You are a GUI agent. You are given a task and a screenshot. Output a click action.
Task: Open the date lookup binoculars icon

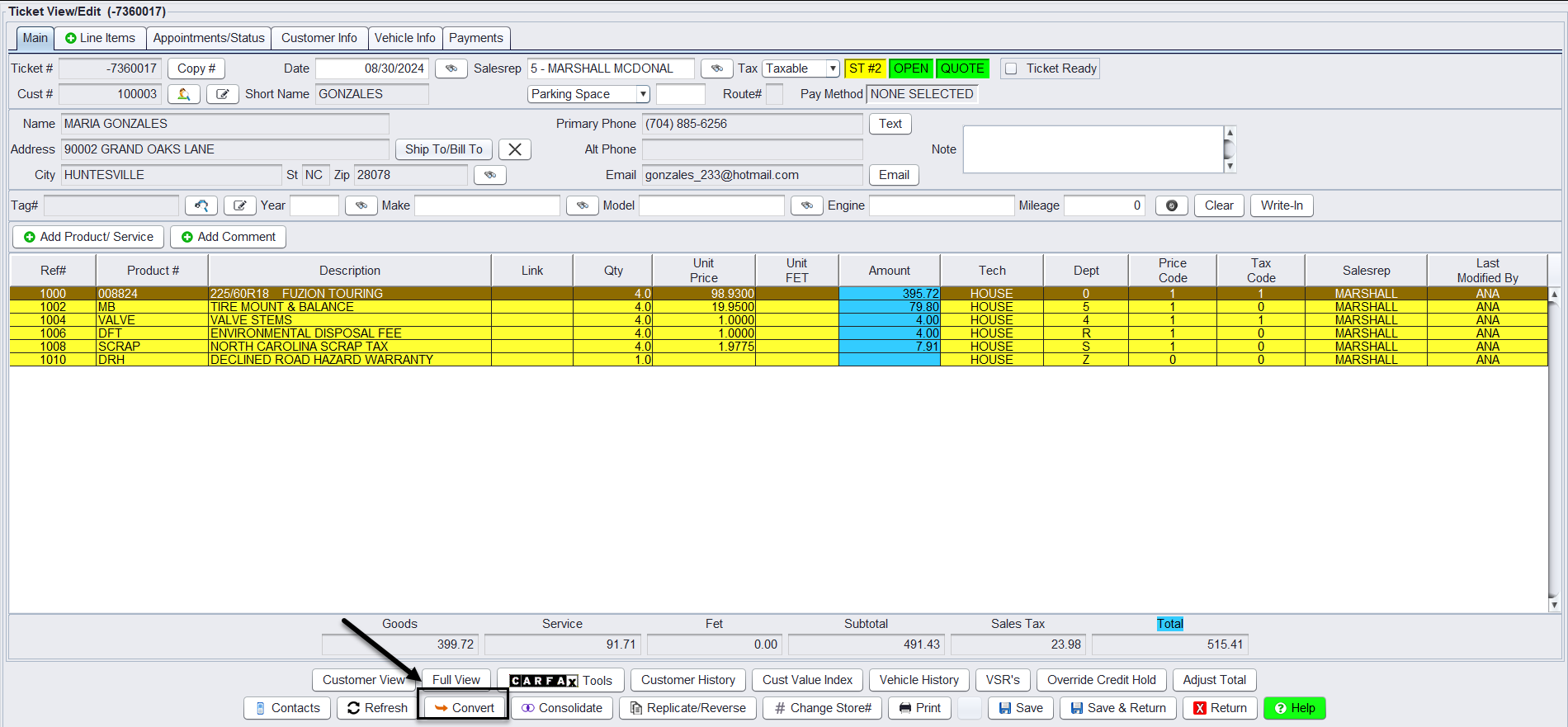[451, 68]
